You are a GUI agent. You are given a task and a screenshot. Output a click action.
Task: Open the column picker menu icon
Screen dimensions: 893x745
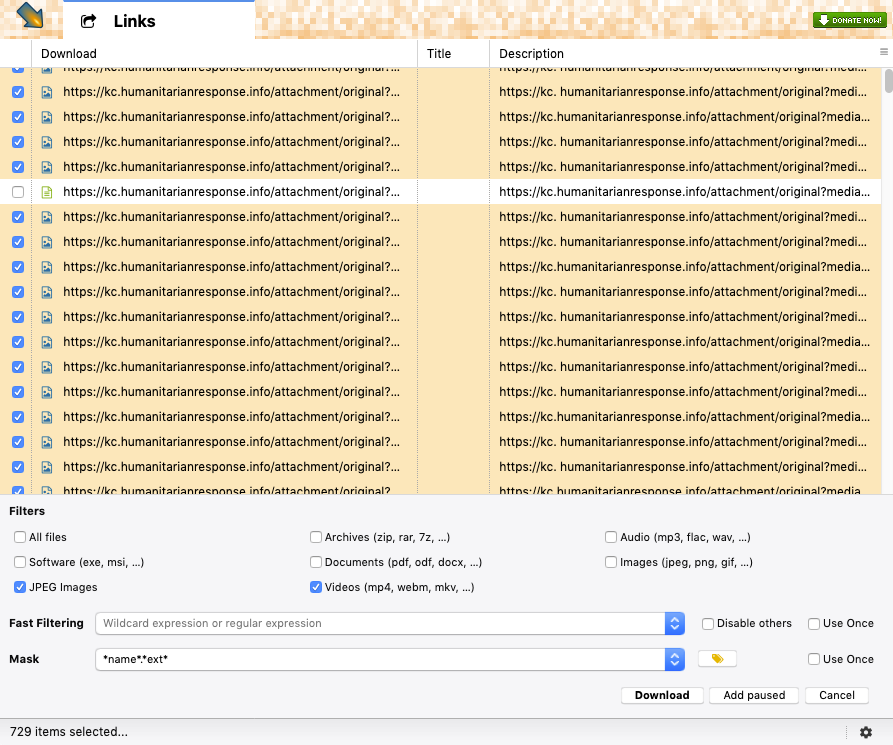pos(884,52)
